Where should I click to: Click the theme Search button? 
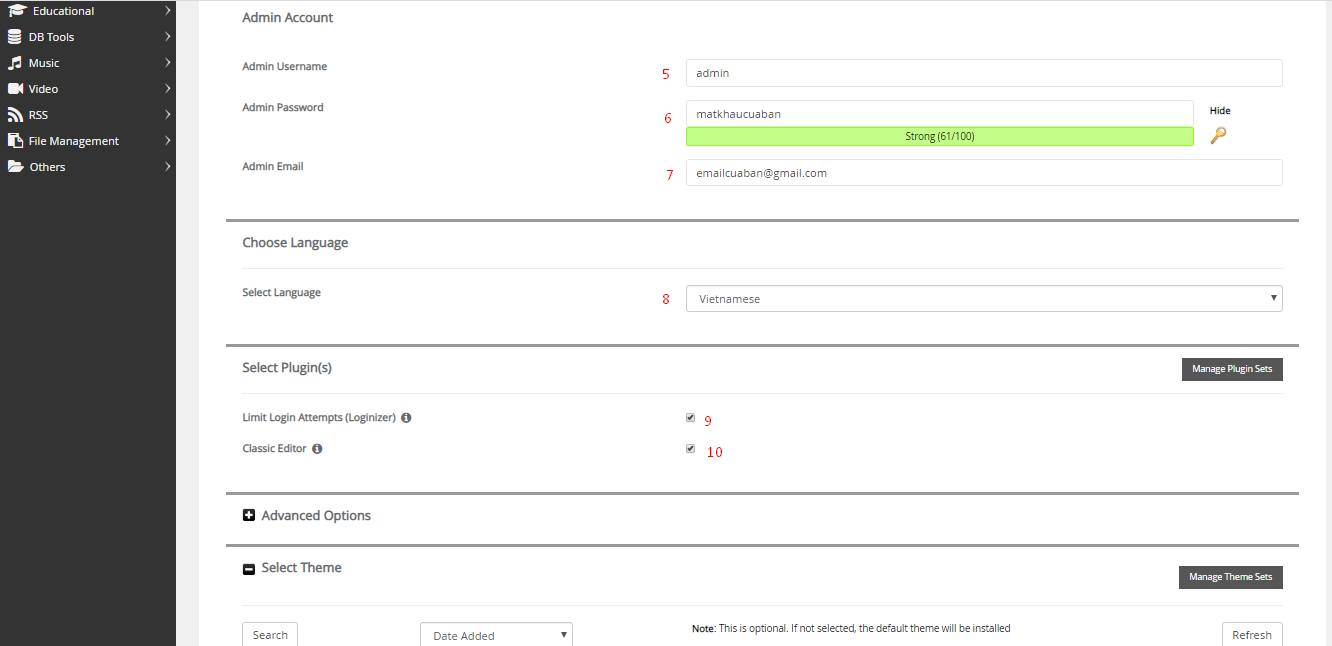click(x=270, y=635)
